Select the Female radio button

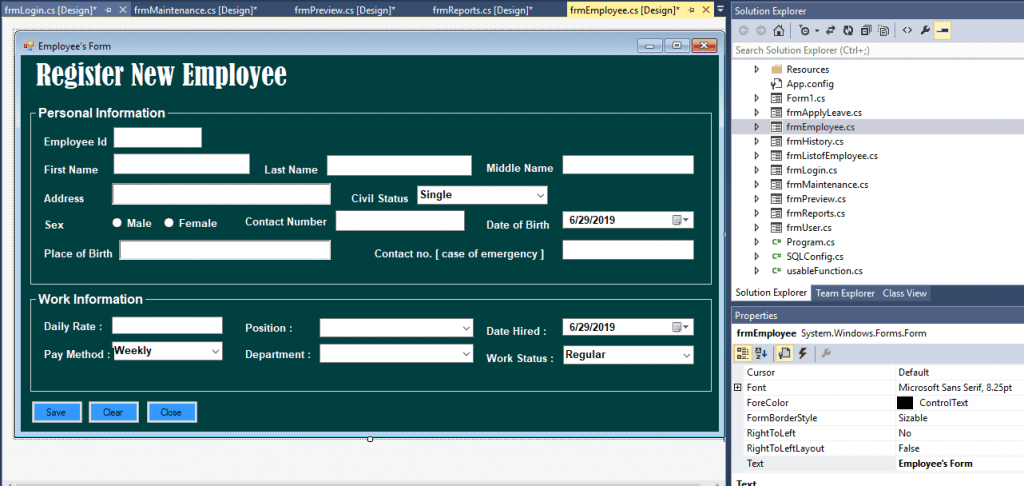coord(168,223)
